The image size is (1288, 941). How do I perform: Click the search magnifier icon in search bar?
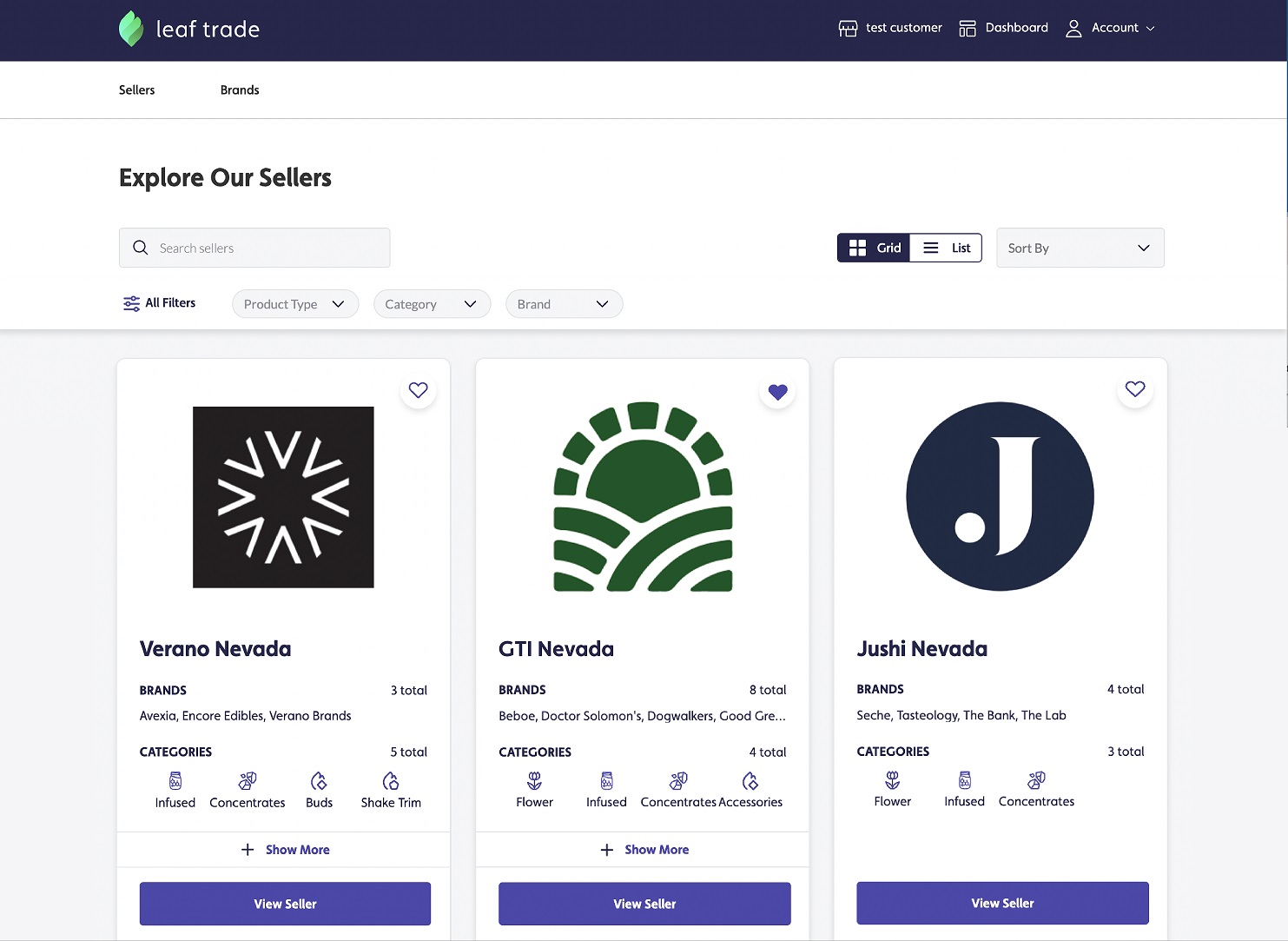tap(140, 248)
